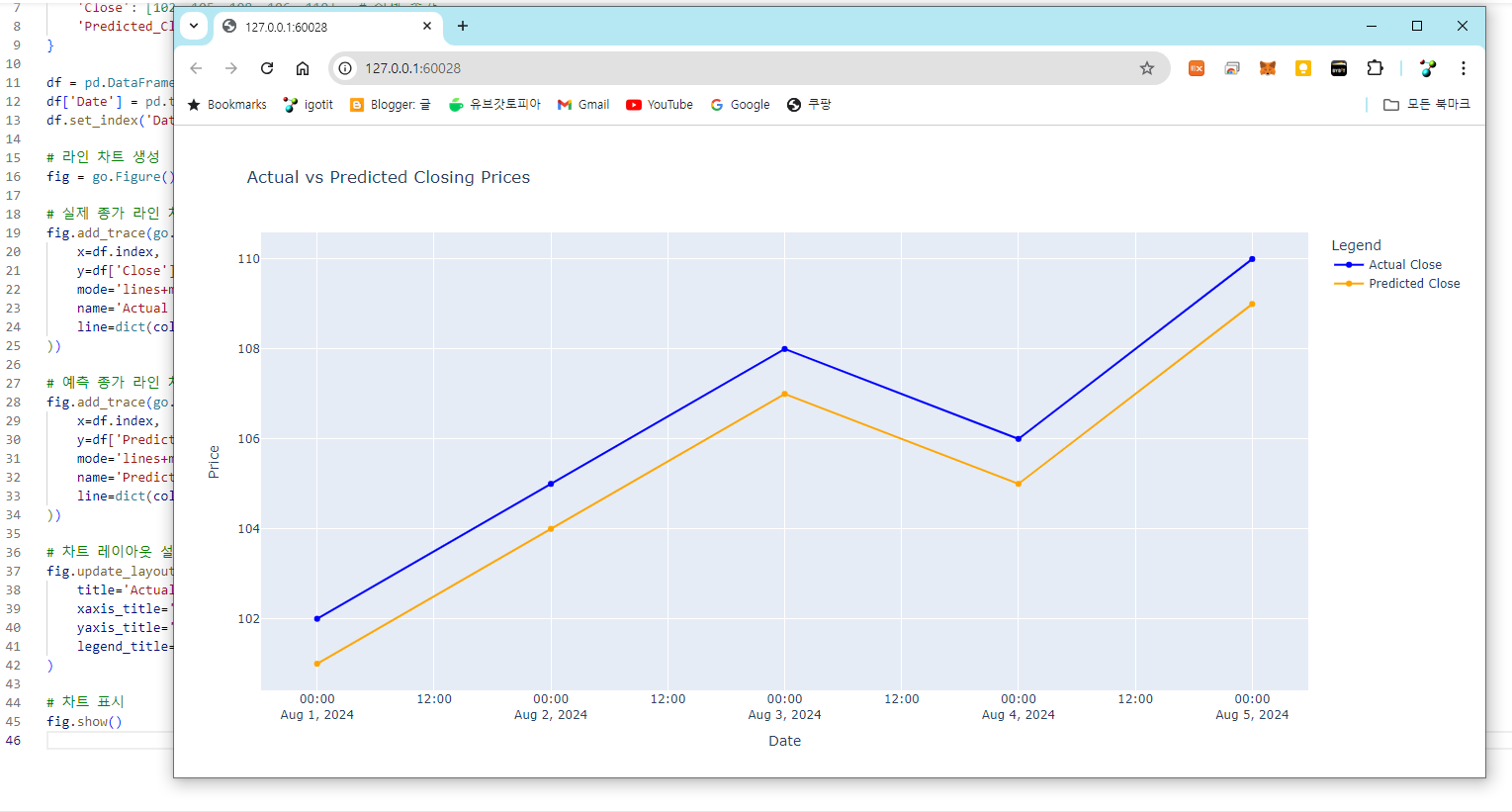The image size is (1512, 812).
Task: Click the Predicted Close point on Aug 1, 2024
Action: (x=317, y=664)
